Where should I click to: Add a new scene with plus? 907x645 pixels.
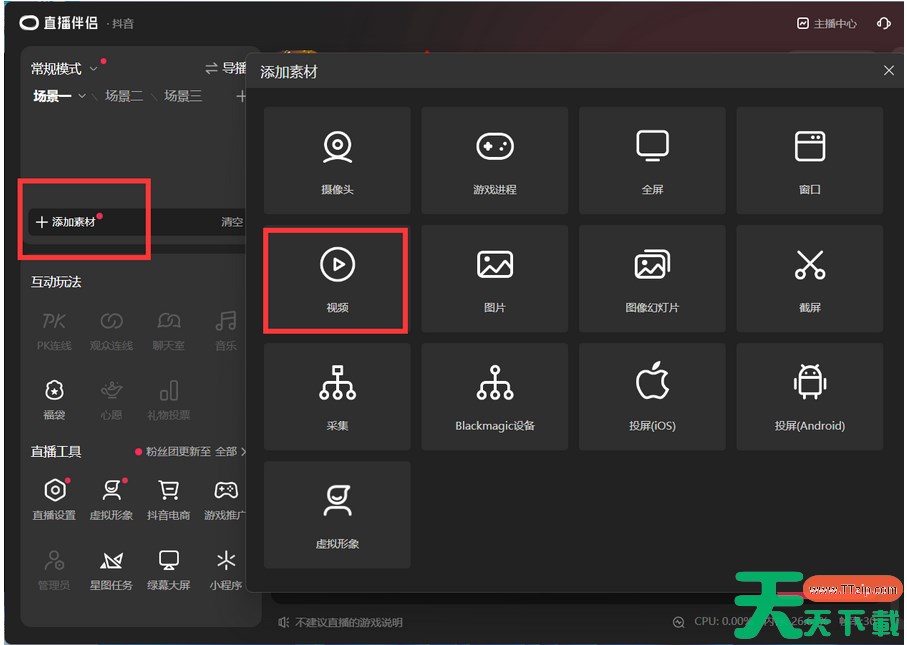pos(241,96)
